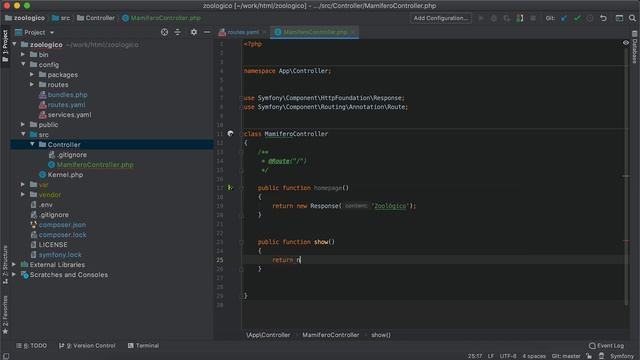Select composer.json file
This screenshot has width=640, height=360.
point(62,224)
